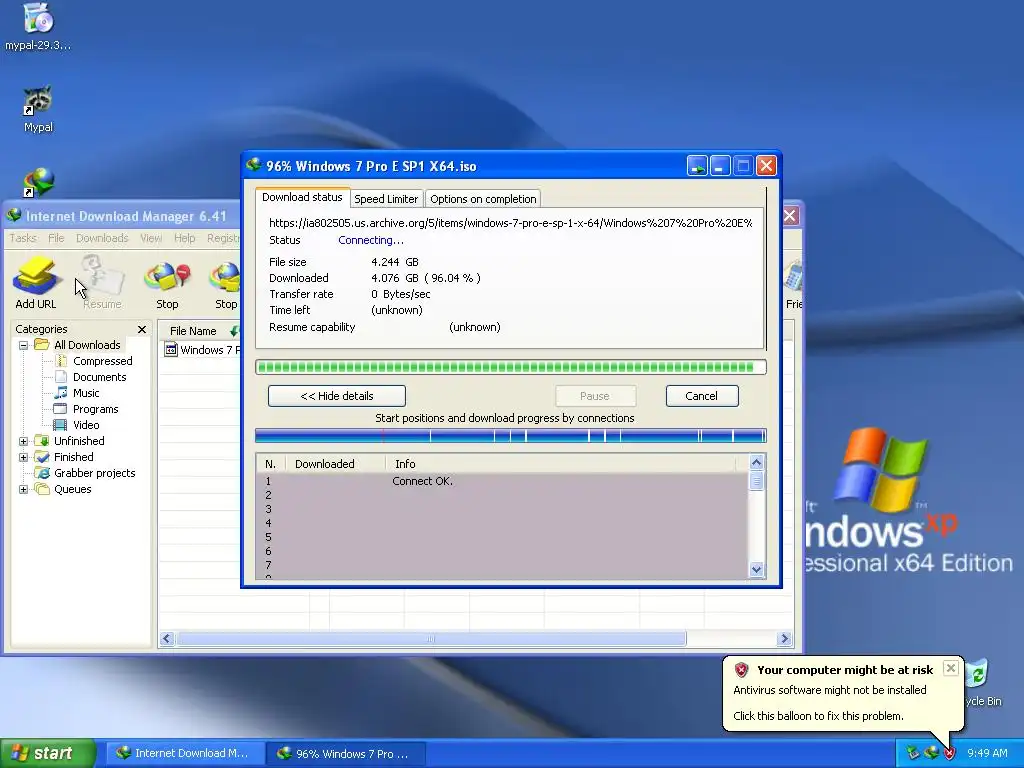Screen dimensions: 1024x768
Task: Select connection row 1 Connect OK
Action: coord(502,481)
